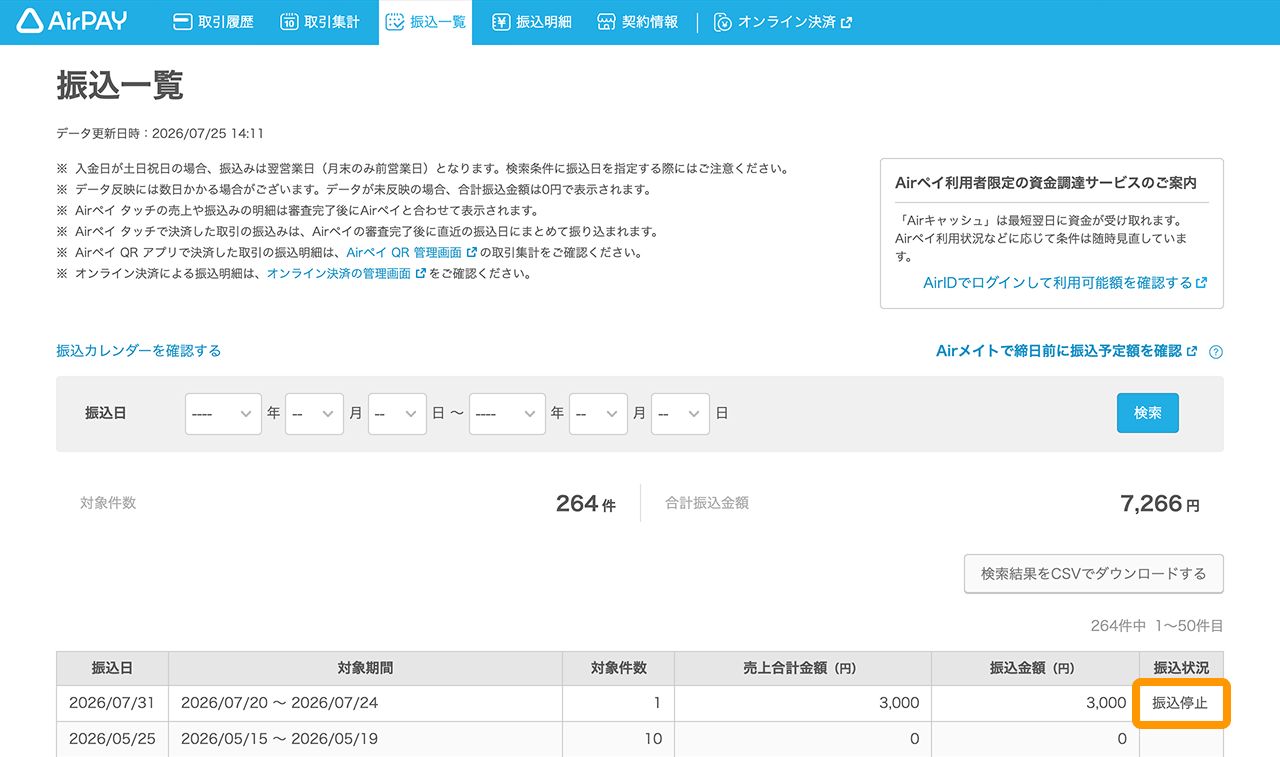Screen dimensions: 1280x757
Task: Click the 振込金額 column header
Action: 1035,668
